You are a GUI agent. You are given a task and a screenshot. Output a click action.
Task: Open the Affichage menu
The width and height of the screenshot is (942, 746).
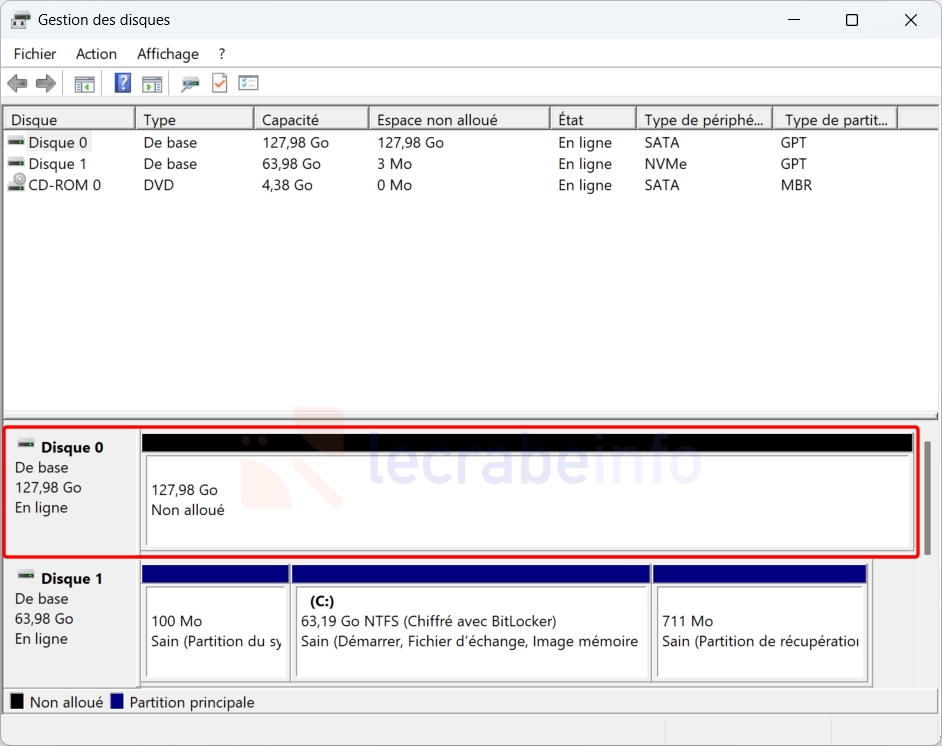pyautogui.click(x=168, y=54)
